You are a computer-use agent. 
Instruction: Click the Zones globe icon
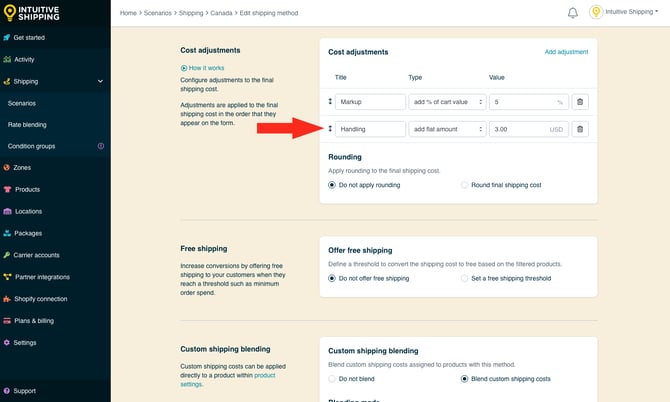(6, 167)
